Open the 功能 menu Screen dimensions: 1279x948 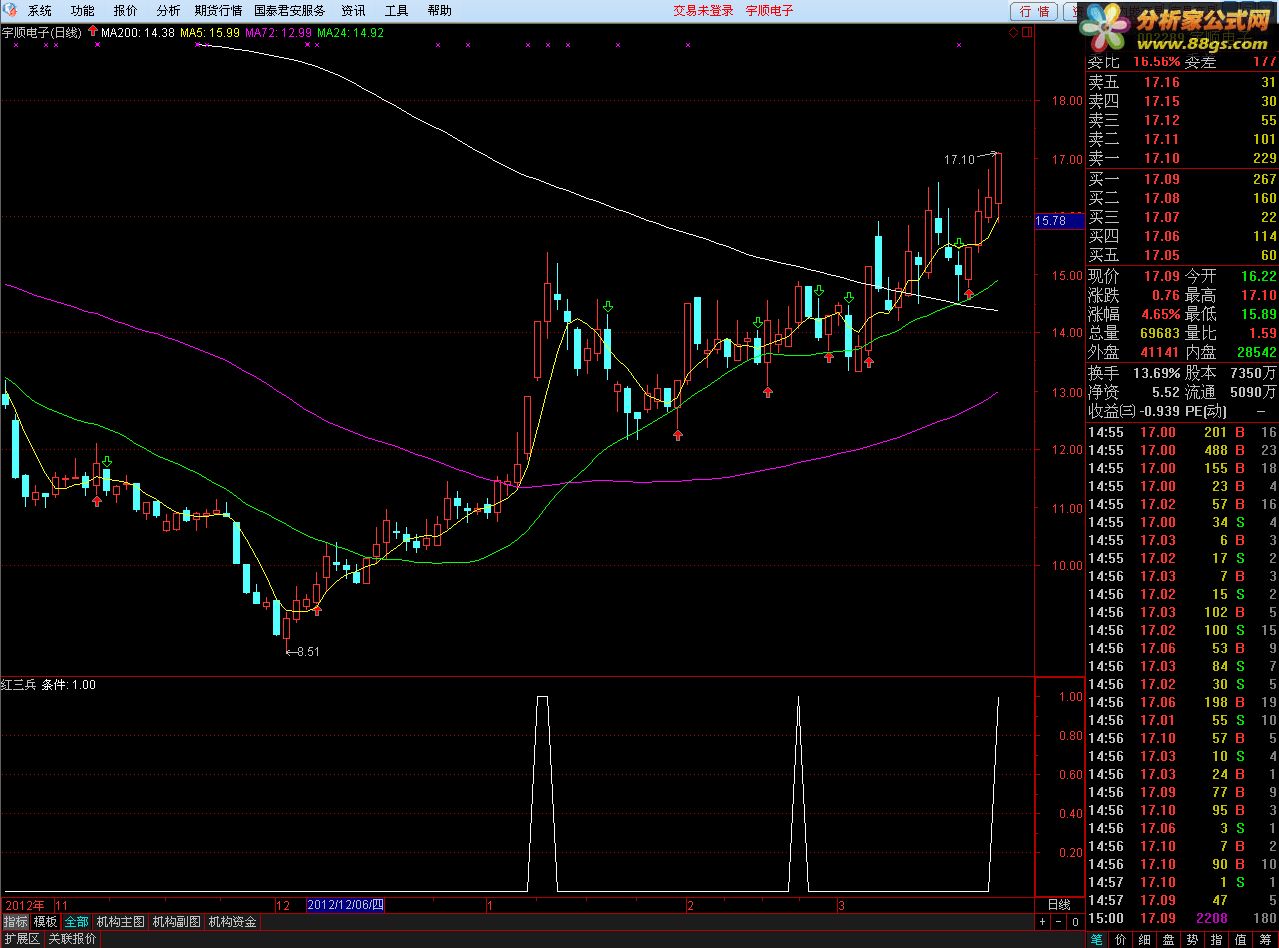point(82,11)
